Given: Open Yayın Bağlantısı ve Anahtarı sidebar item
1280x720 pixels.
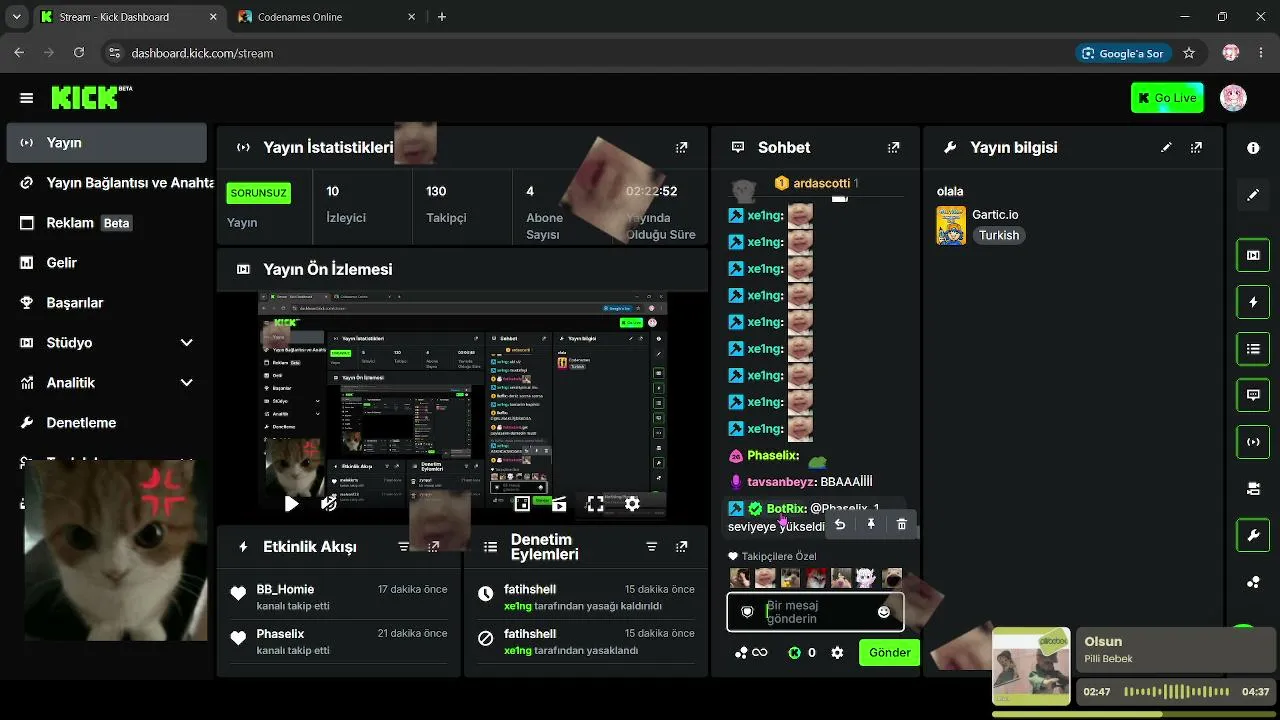Looking at the screenshot, I should click(106, 182).
